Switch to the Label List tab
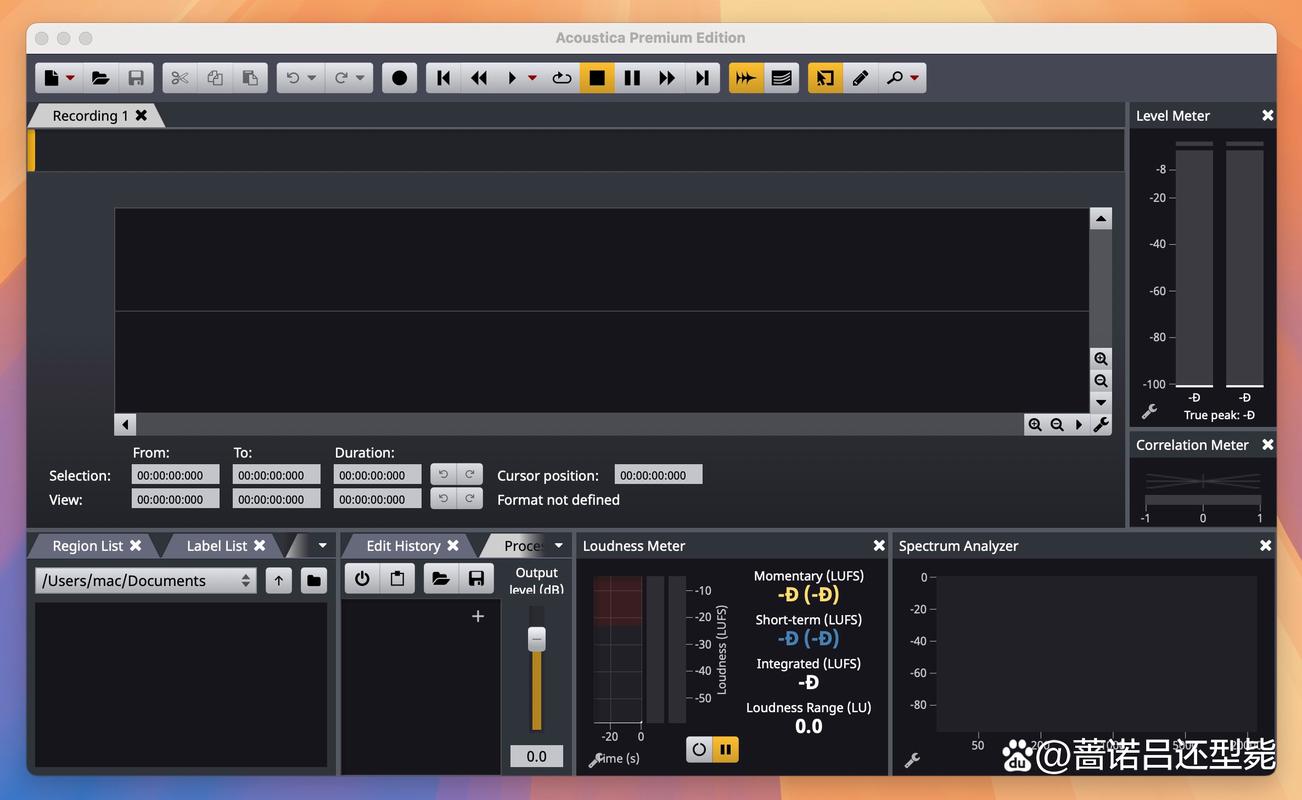This screenshot has width=1302, height=800. (x=216, y=546)
